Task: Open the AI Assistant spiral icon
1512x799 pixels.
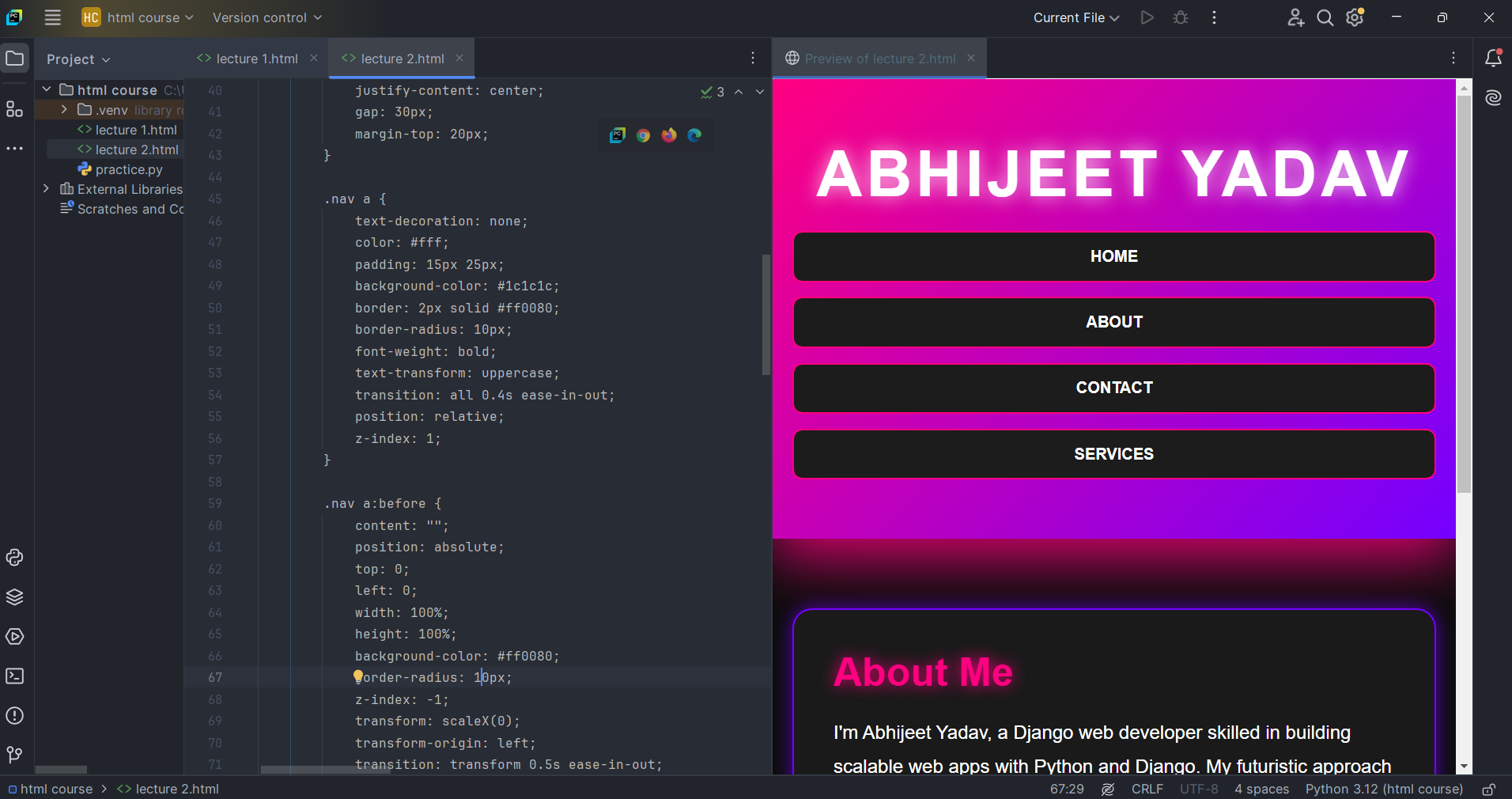Action: click(1493, 98)
